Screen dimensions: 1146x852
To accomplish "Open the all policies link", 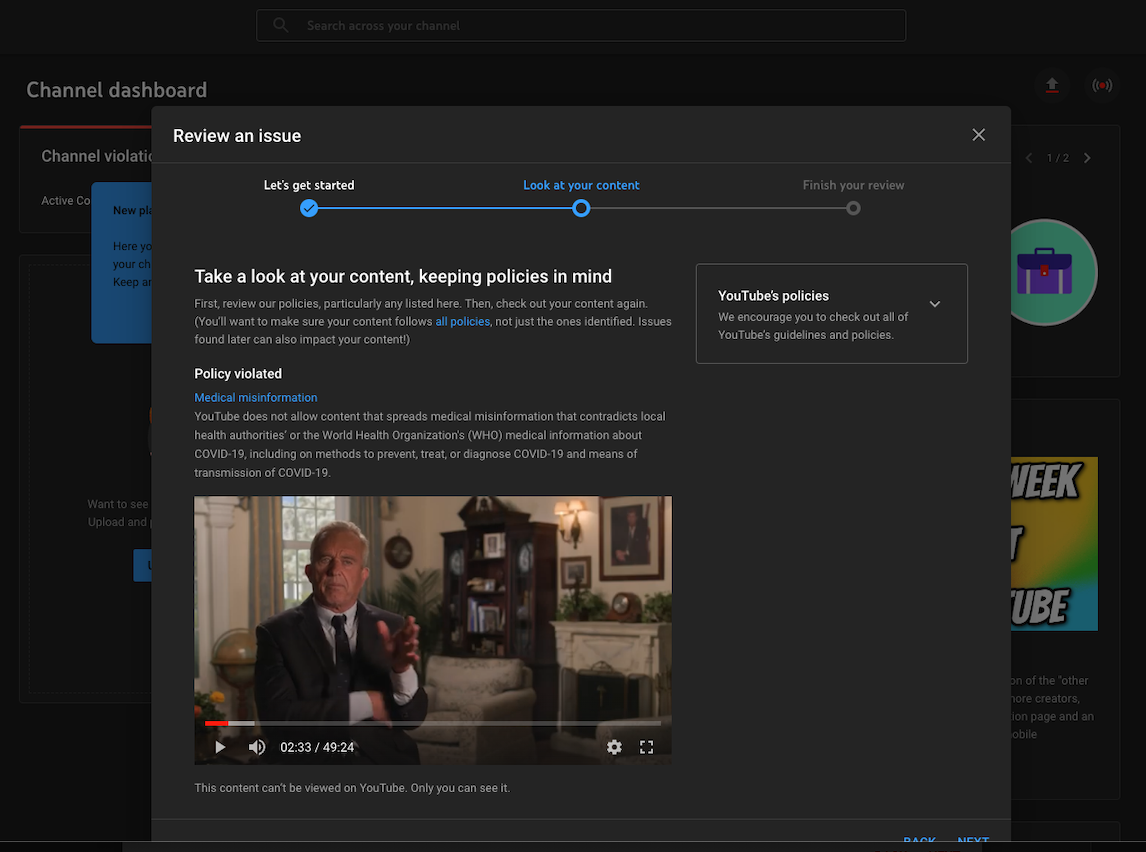I will point(462,322).
